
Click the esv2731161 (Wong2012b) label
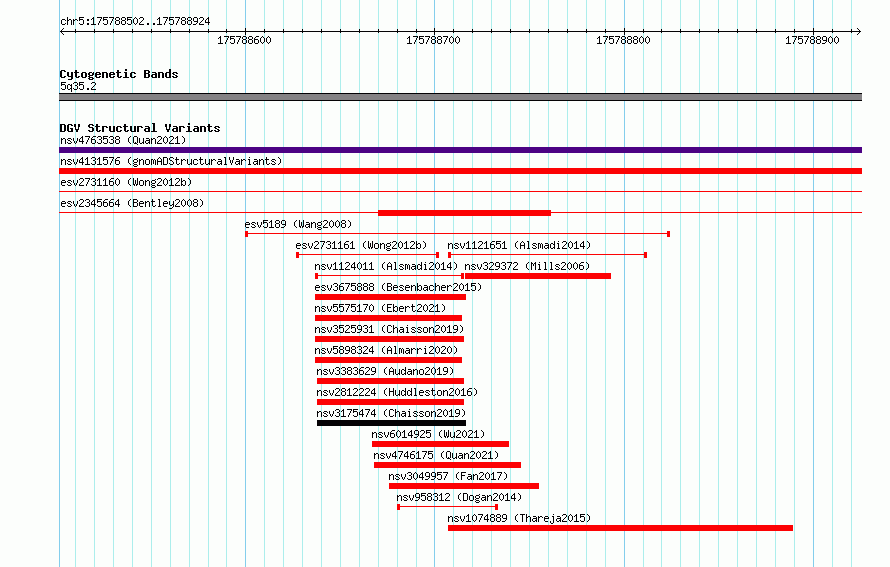click(361, 245)
